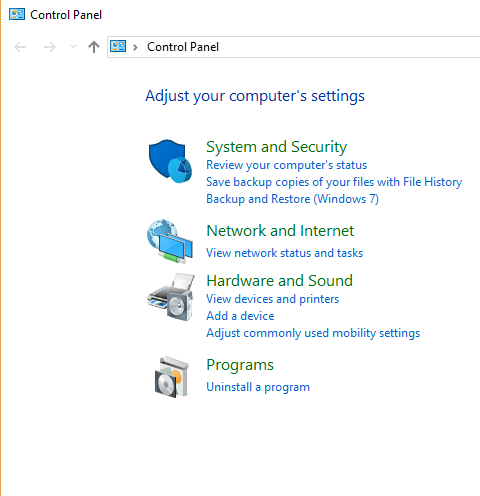
Task: Open Uninstall a program
Action: (x=258, y=387)
